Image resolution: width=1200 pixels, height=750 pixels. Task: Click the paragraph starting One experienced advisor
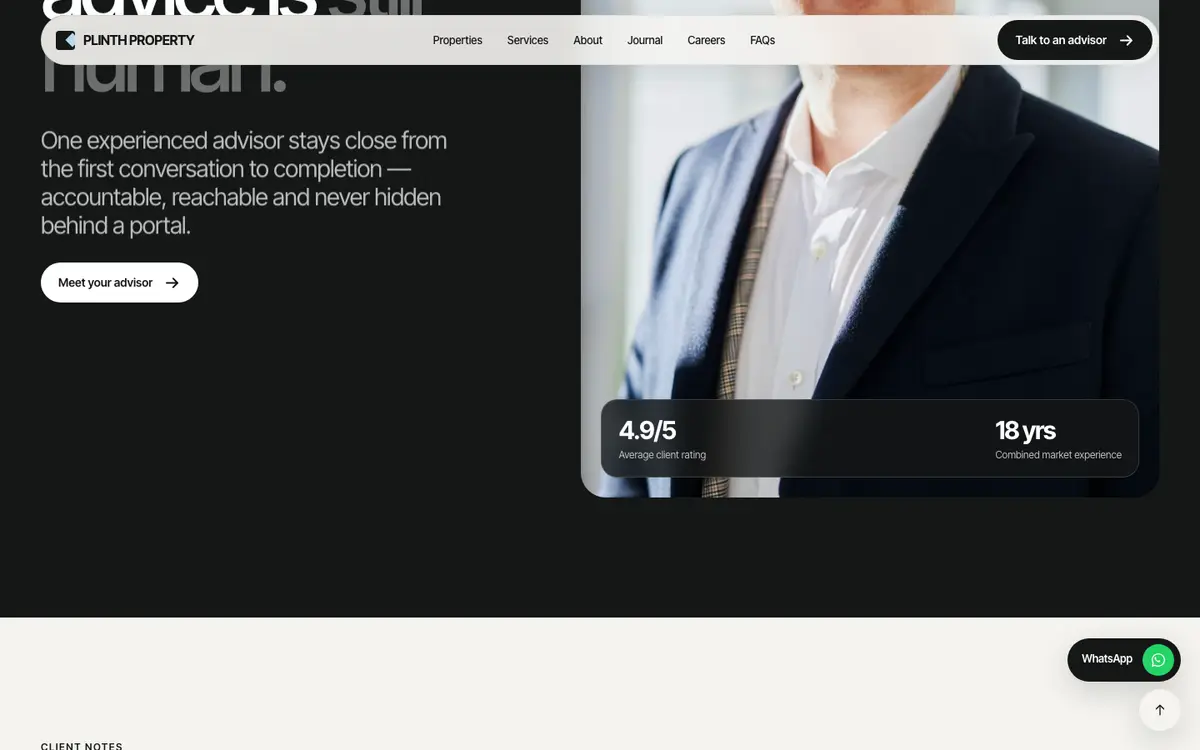click(244, 183)
